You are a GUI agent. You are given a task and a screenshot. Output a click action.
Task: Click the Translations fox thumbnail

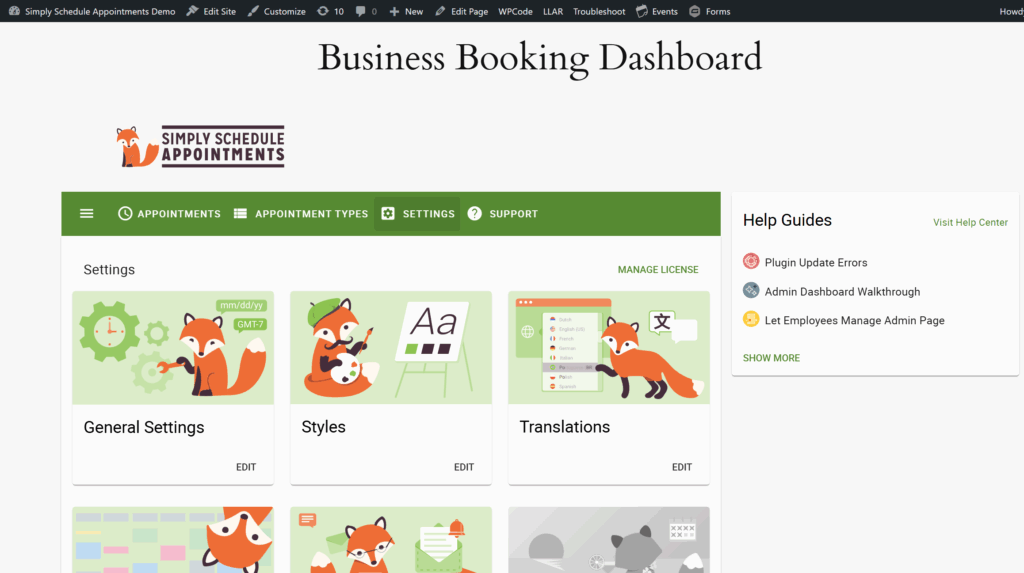(609, 348)
